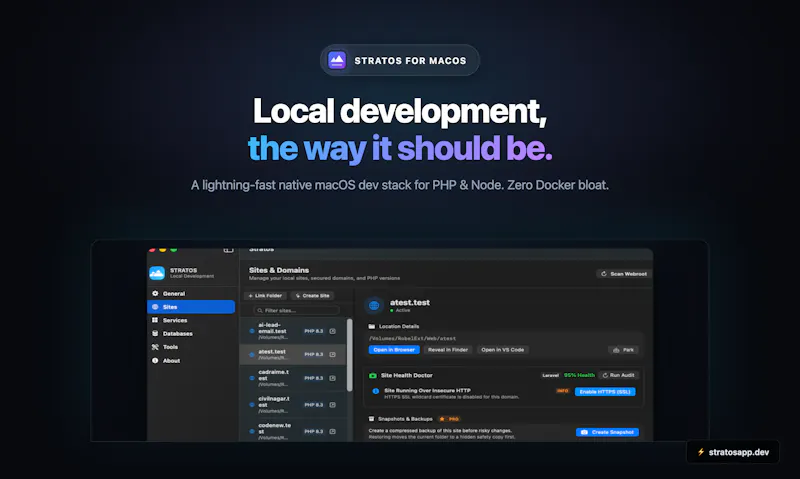Open the General section in the sidebar

[191, 293]
